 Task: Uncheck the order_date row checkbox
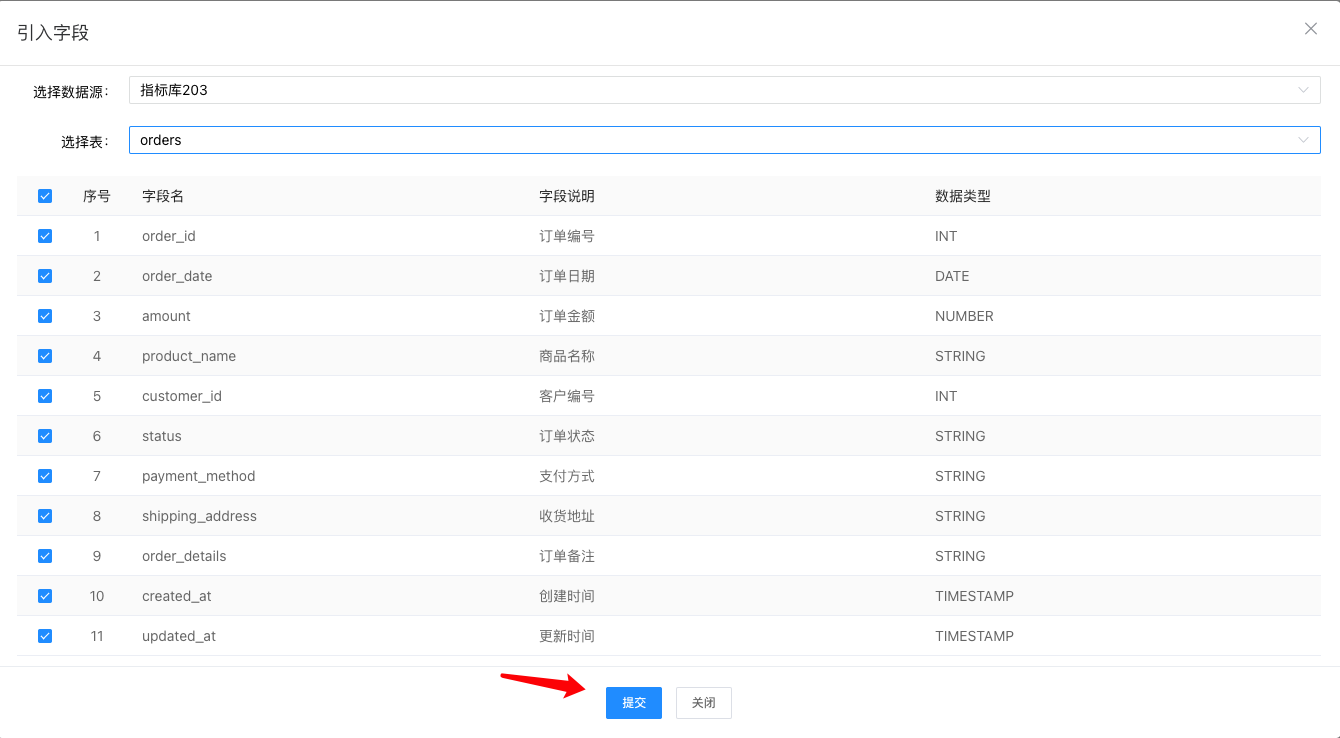45,276
